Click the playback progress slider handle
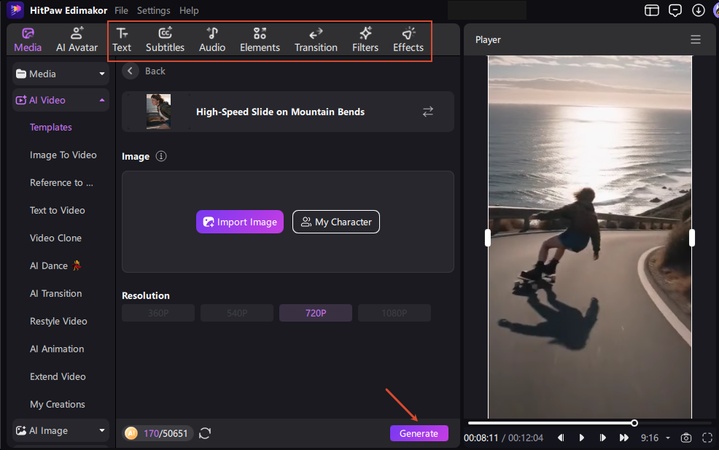 coord(634,423)
